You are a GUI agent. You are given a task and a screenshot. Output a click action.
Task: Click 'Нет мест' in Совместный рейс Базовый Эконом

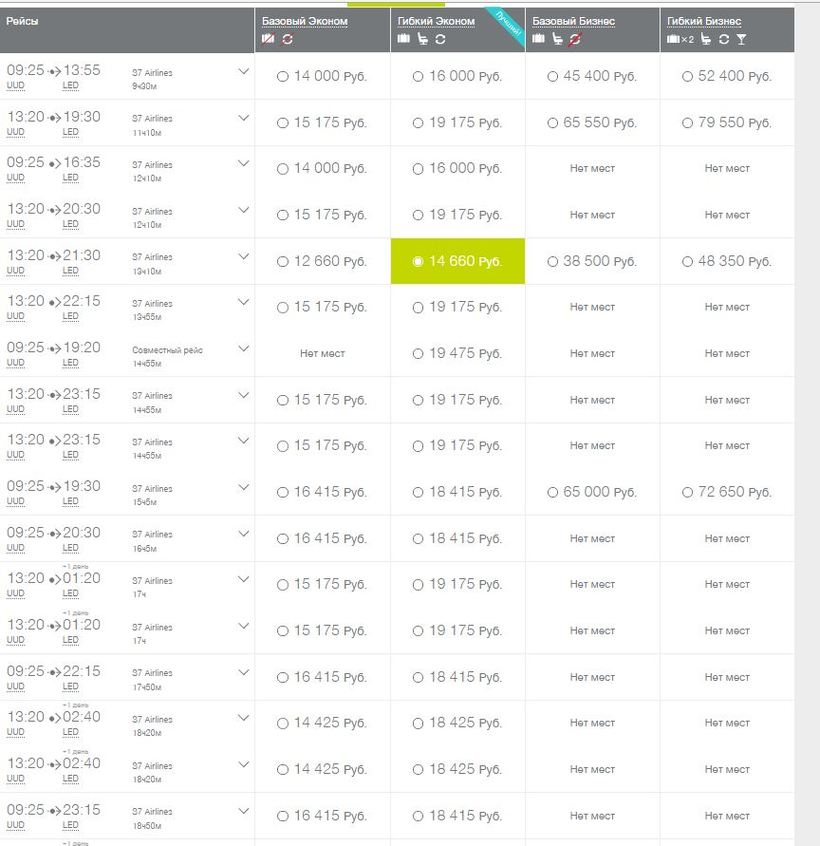(322, 353)
